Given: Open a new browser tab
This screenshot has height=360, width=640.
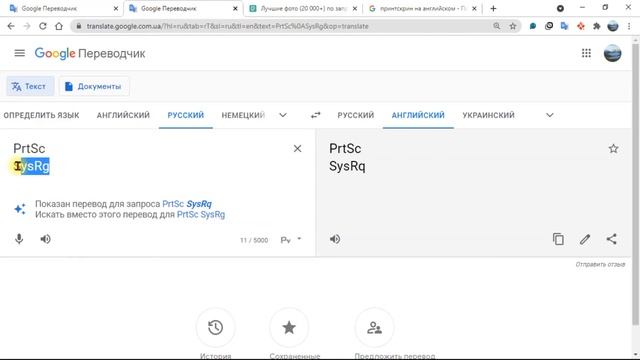Looking at the screenshot, I should point(493,8).
